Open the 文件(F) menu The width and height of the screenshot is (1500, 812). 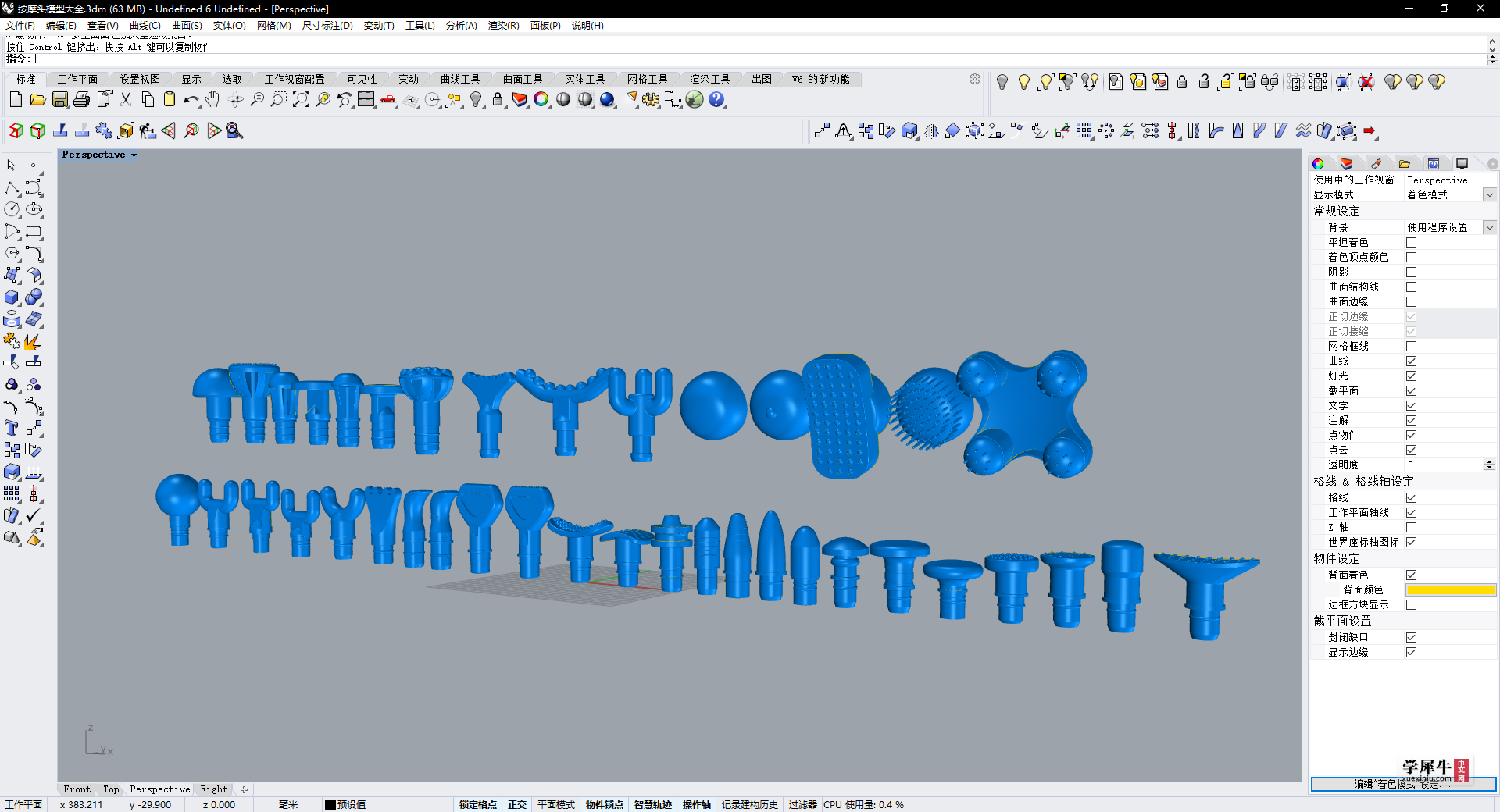tap(20, 26)
